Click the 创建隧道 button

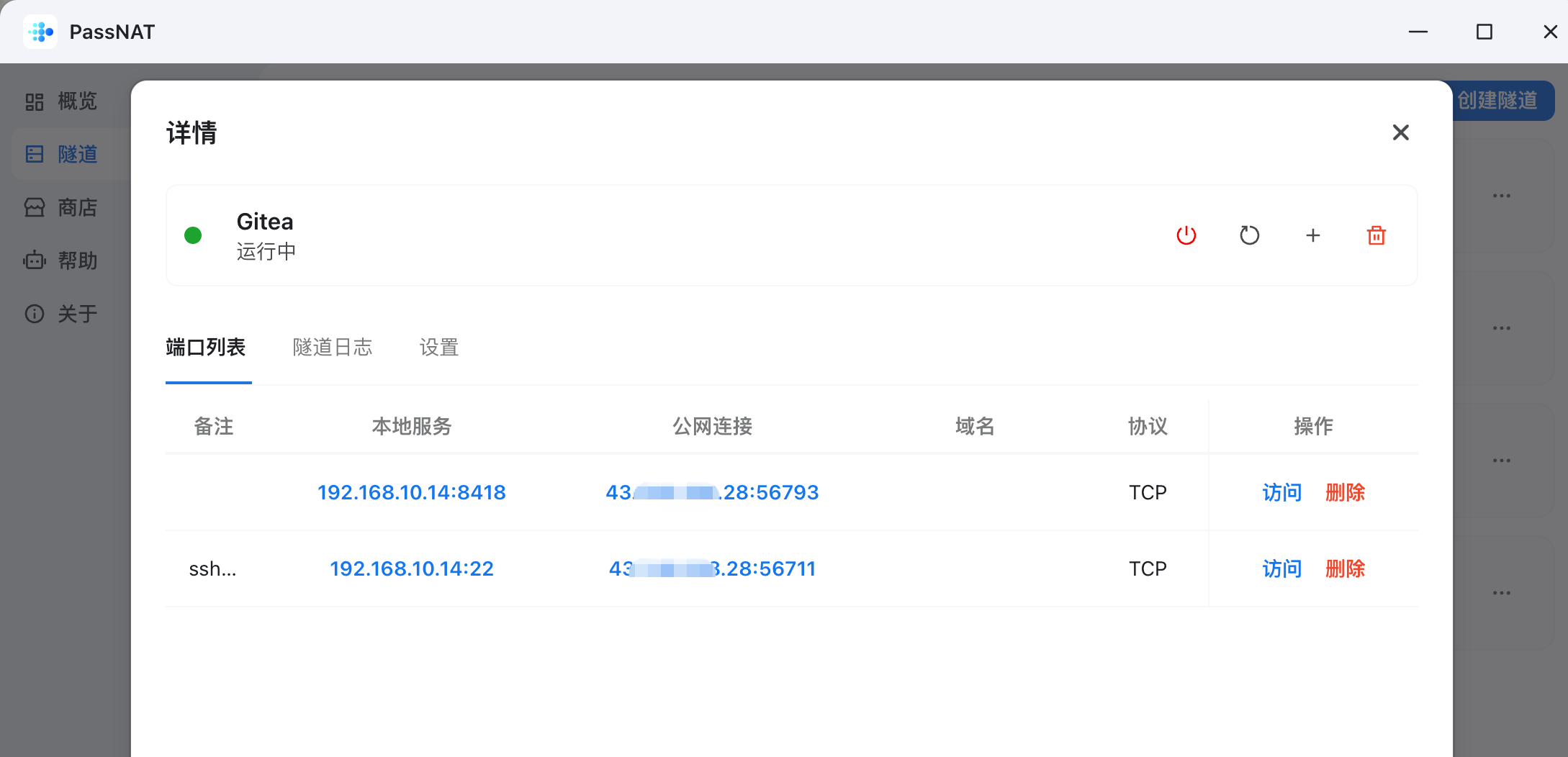(x=1502, y=101)
